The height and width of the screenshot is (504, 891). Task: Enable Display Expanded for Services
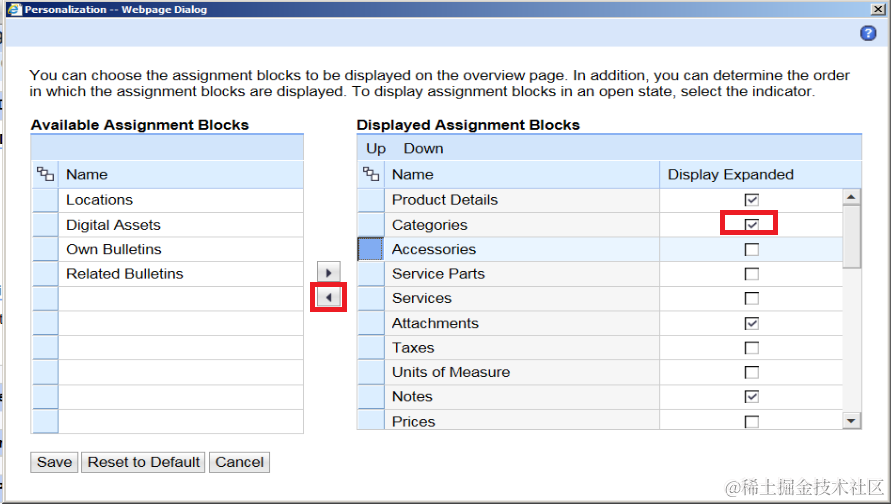click(751, 298)
